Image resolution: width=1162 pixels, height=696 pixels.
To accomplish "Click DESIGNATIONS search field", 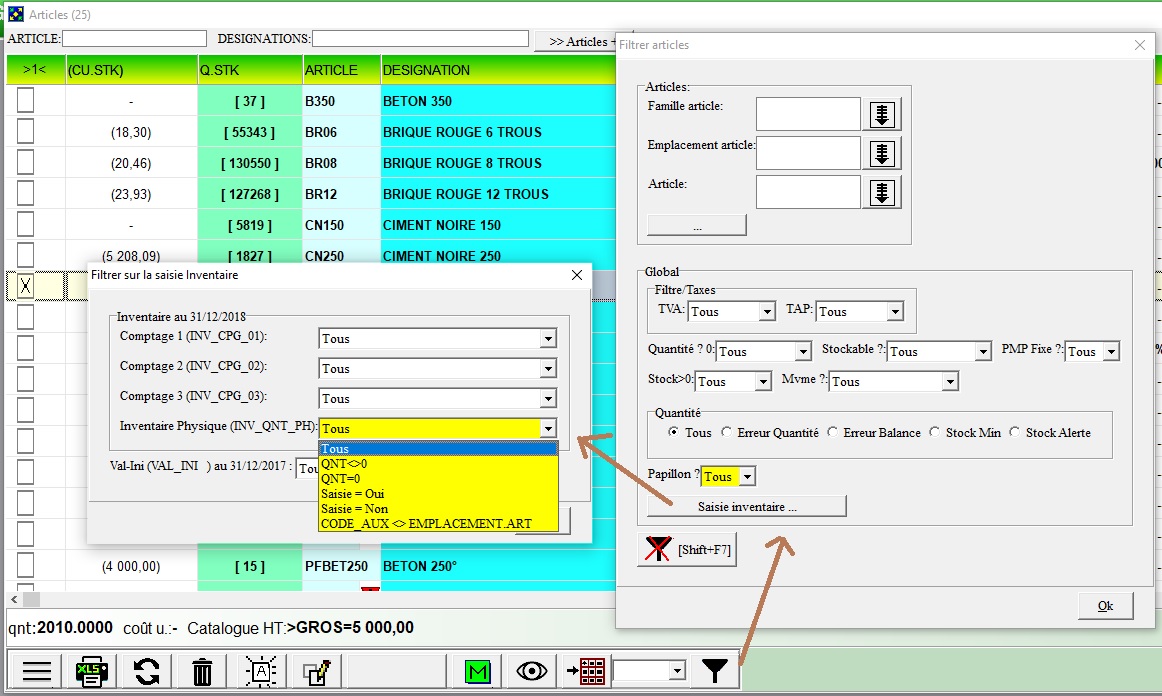I will pyautogui.click(x=420, y=39).
